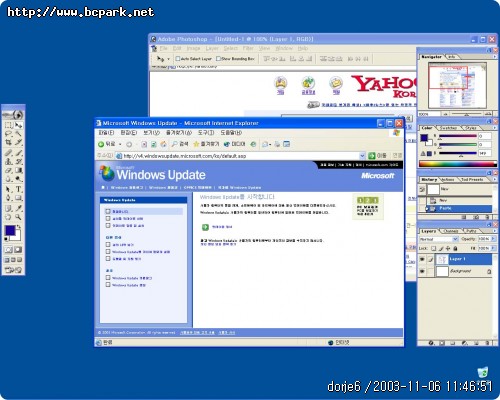Toggle lock position in Layers panel
Screen dimensions: 500x400
[448, 248]
